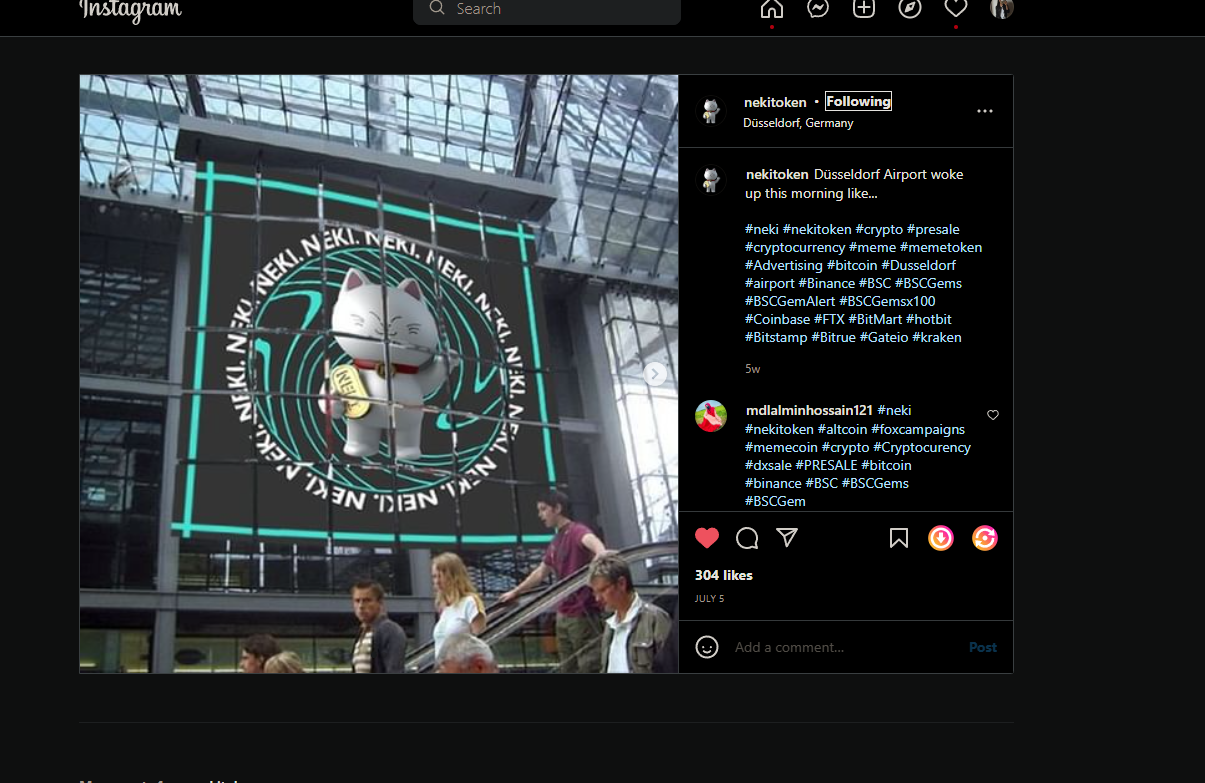Viewport: 1205px width, 783px height.
Task: Open #dxsale hashtag in comment
Action: coord(768,465)
